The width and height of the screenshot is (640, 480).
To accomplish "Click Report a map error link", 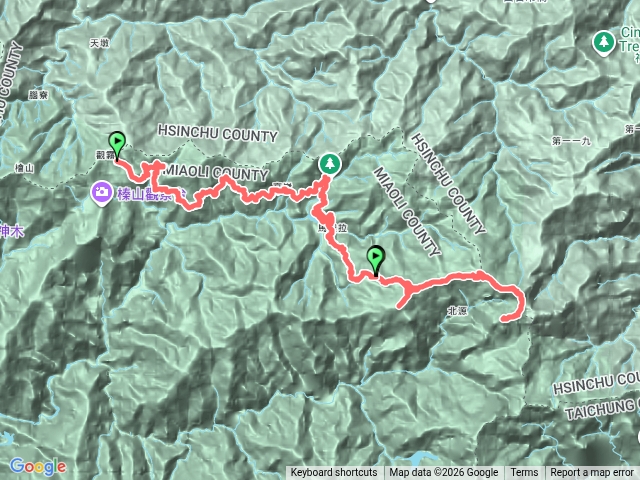I will 591,473.
